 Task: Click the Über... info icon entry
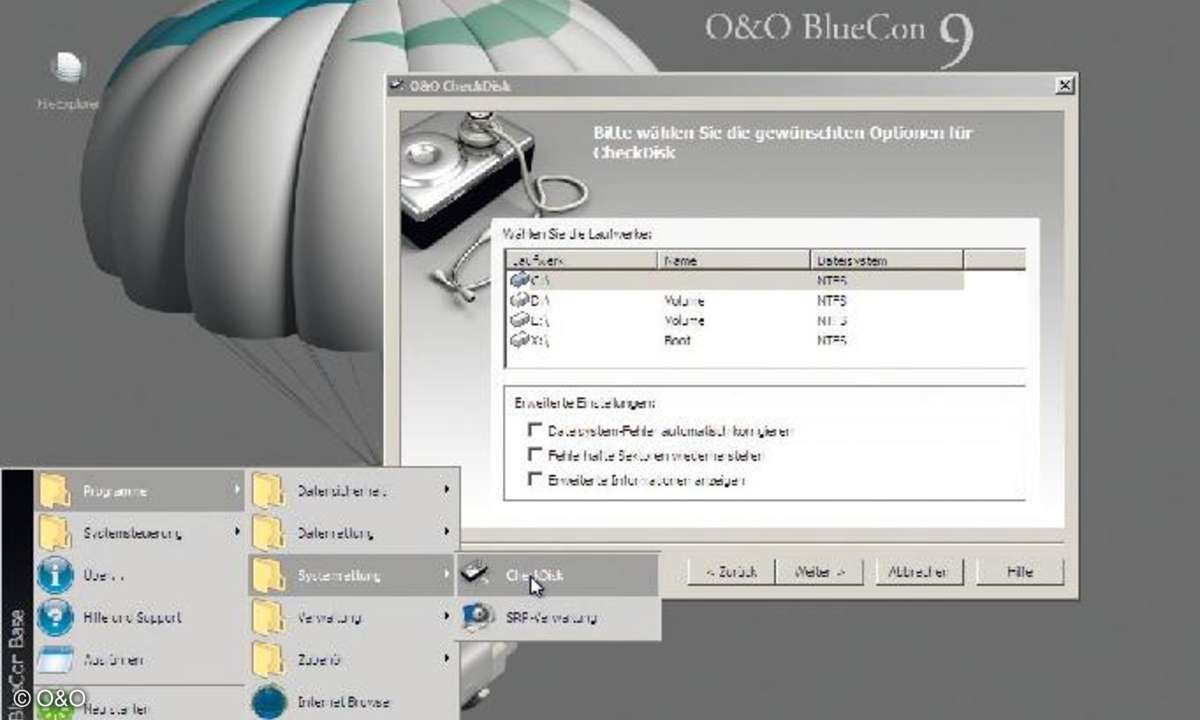click(56, 576)
